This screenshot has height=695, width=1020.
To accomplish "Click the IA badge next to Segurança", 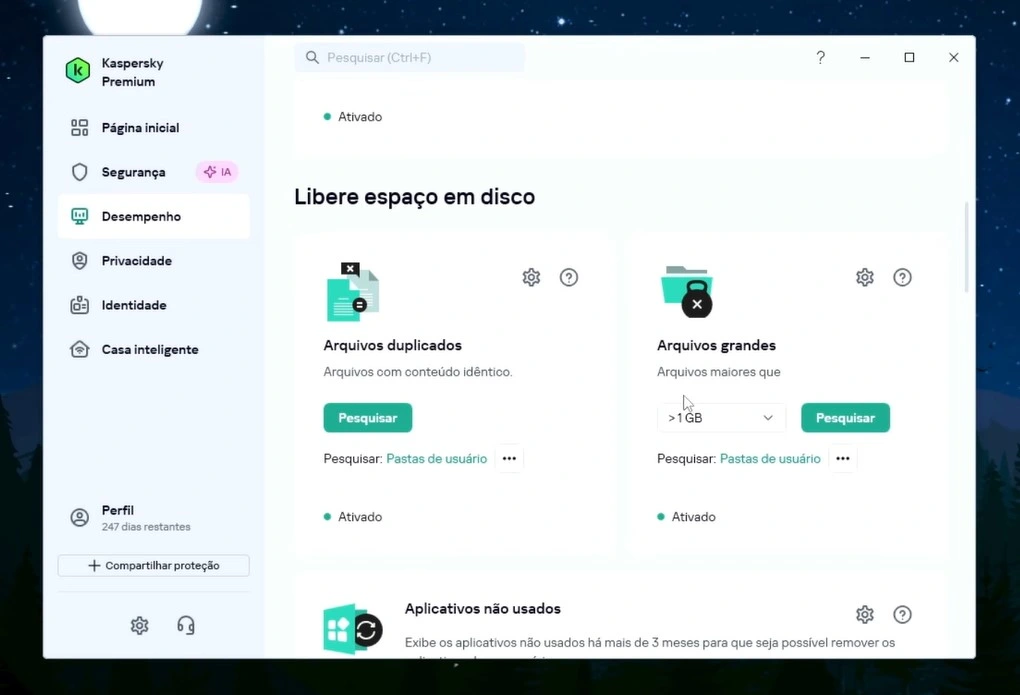I will click(x=217, y=172).
